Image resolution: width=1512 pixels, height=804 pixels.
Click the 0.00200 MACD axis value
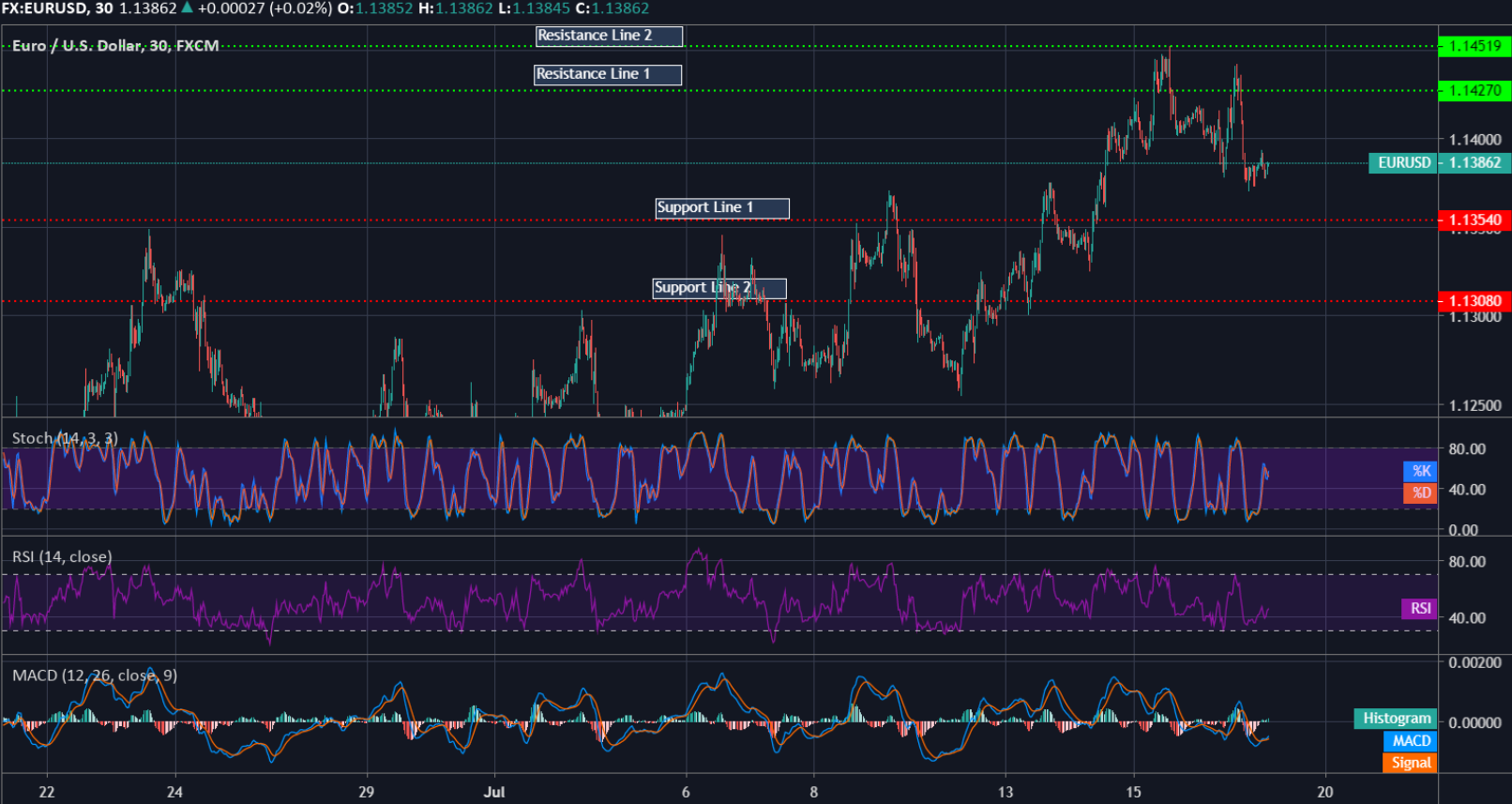coord(1474,662)
